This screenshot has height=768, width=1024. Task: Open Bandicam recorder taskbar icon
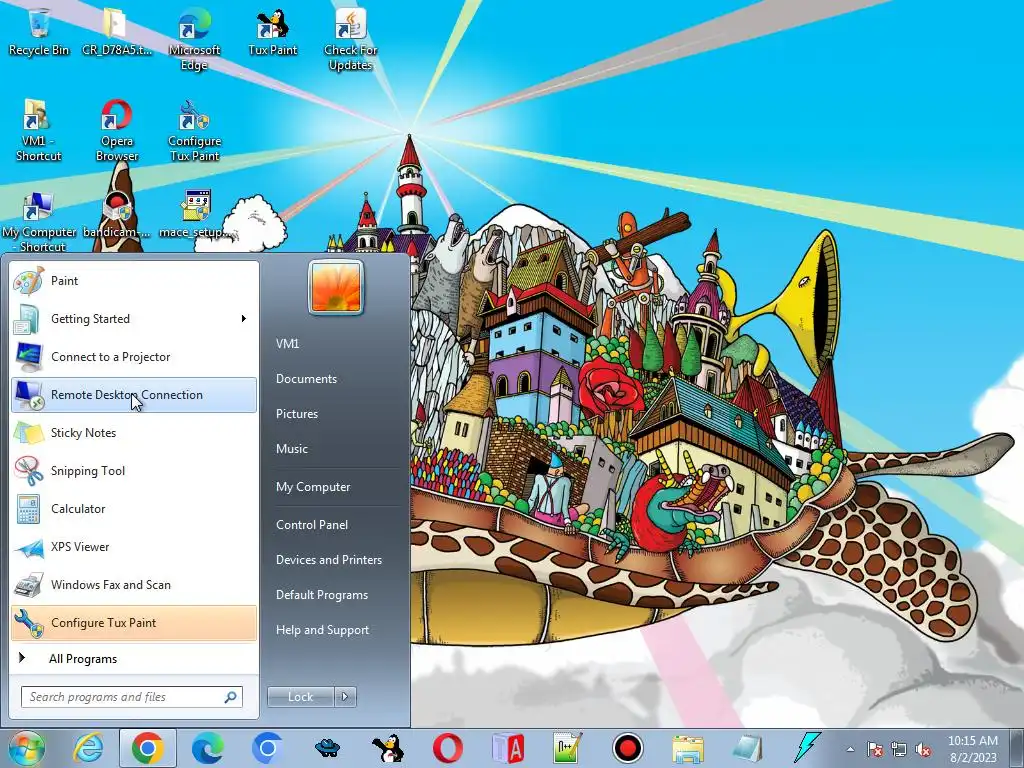628,748
